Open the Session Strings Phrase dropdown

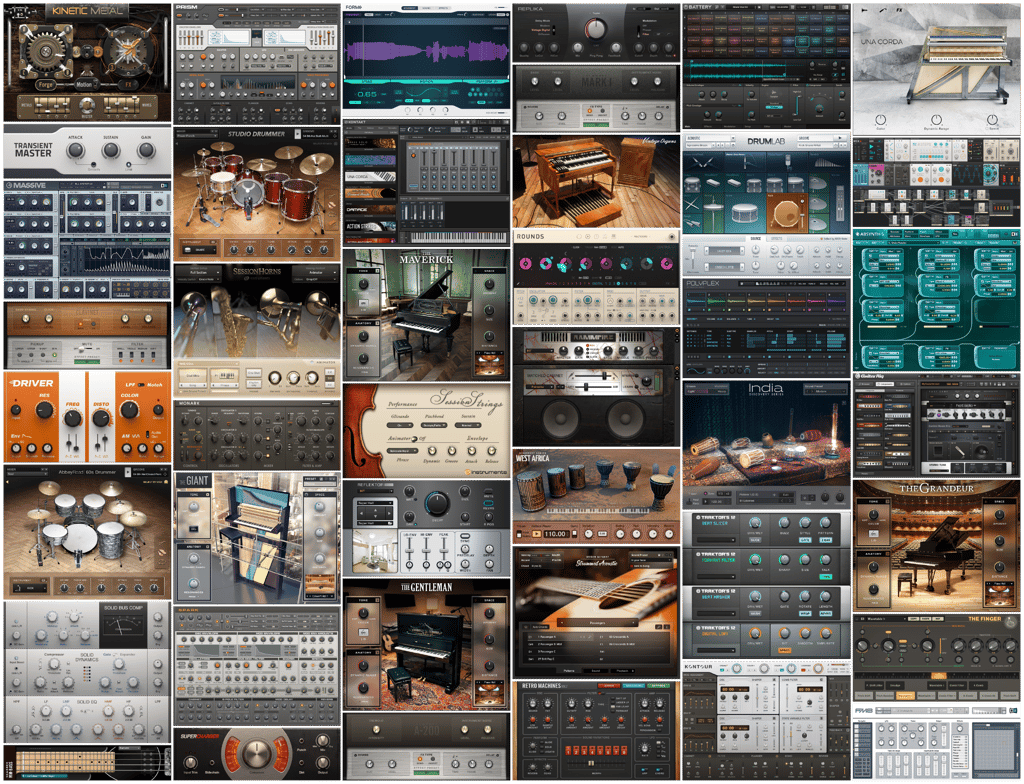click(403, 451)
